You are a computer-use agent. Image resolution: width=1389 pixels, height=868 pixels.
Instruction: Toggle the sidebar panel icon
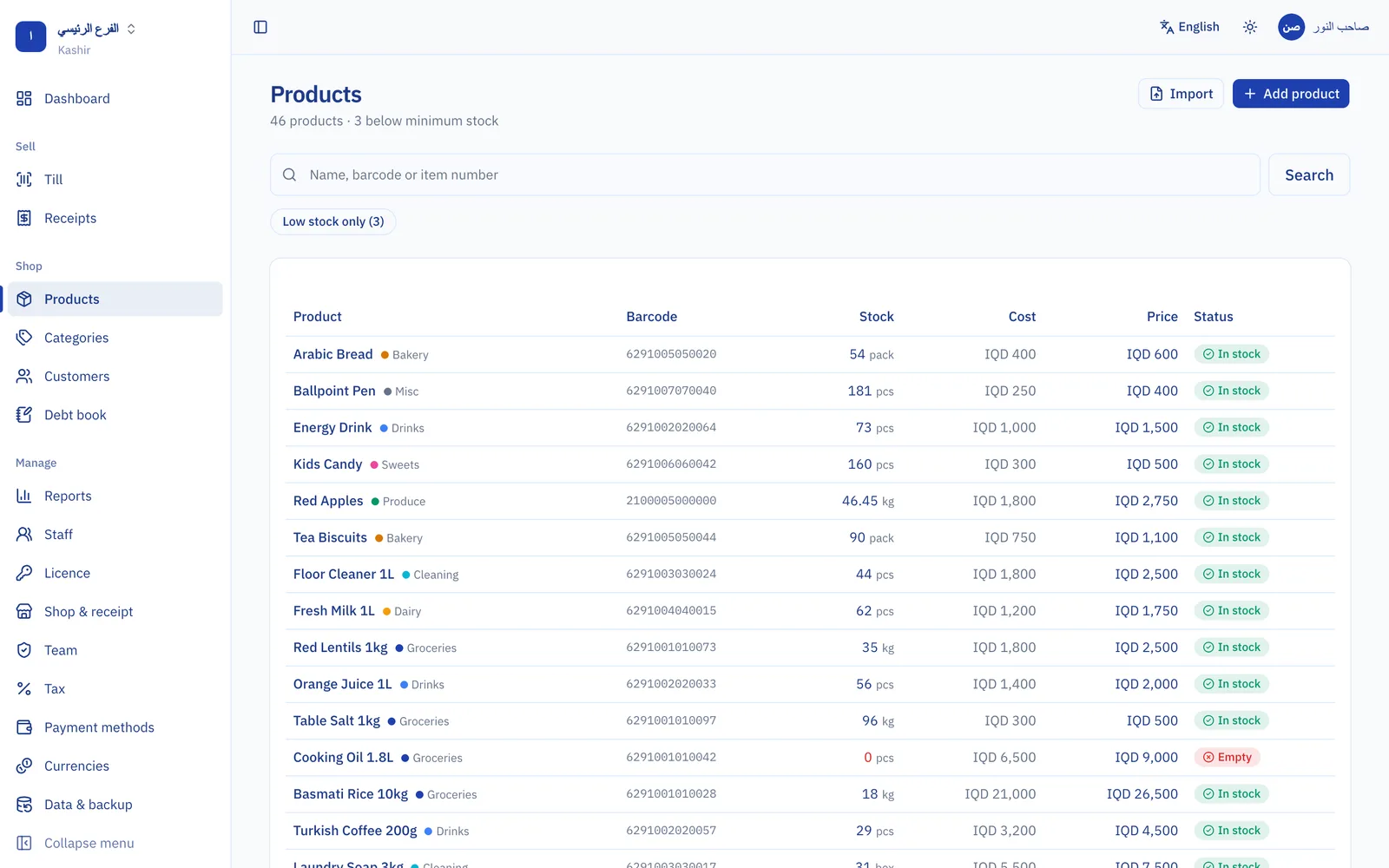pyautogui.click(x=260, y=27)
